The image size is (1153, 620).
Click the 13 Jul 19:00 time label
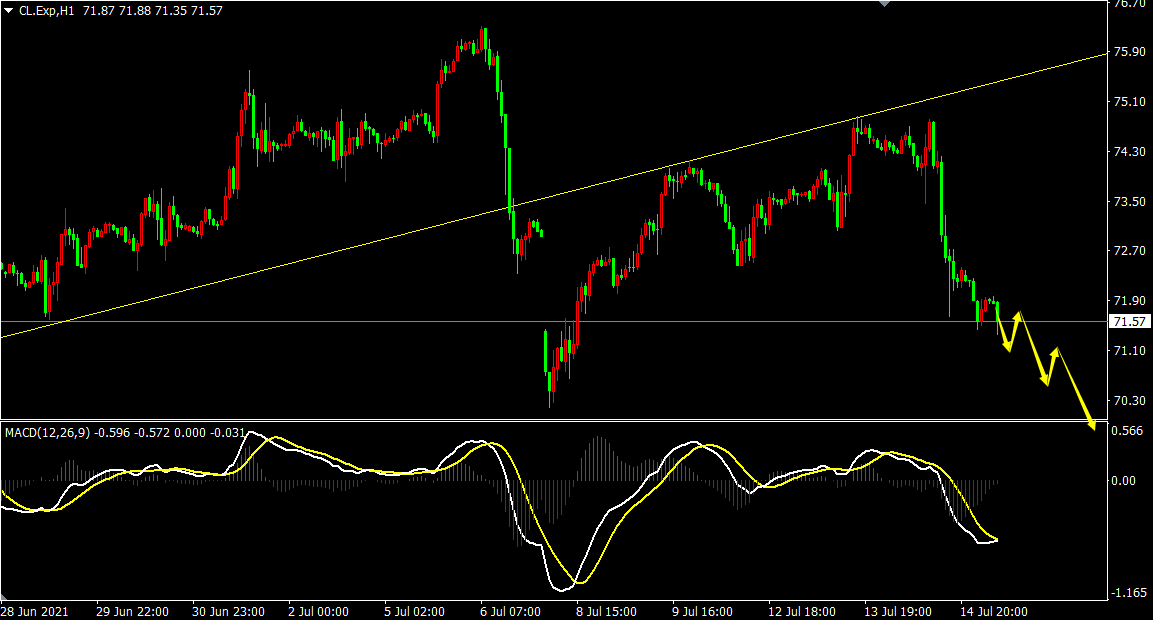click(x=898, y=612)
